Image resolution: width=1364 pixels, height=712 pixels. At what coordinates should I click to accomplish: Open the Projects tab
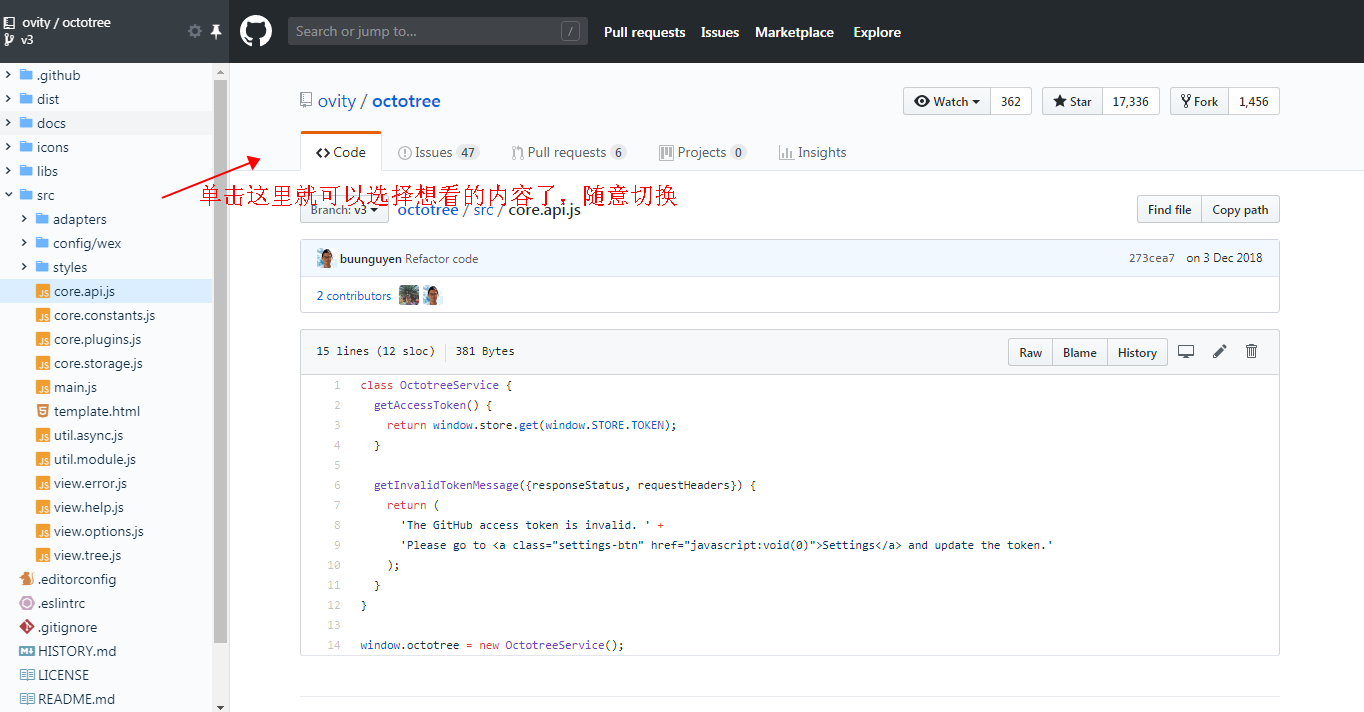[x=702, y=152]
